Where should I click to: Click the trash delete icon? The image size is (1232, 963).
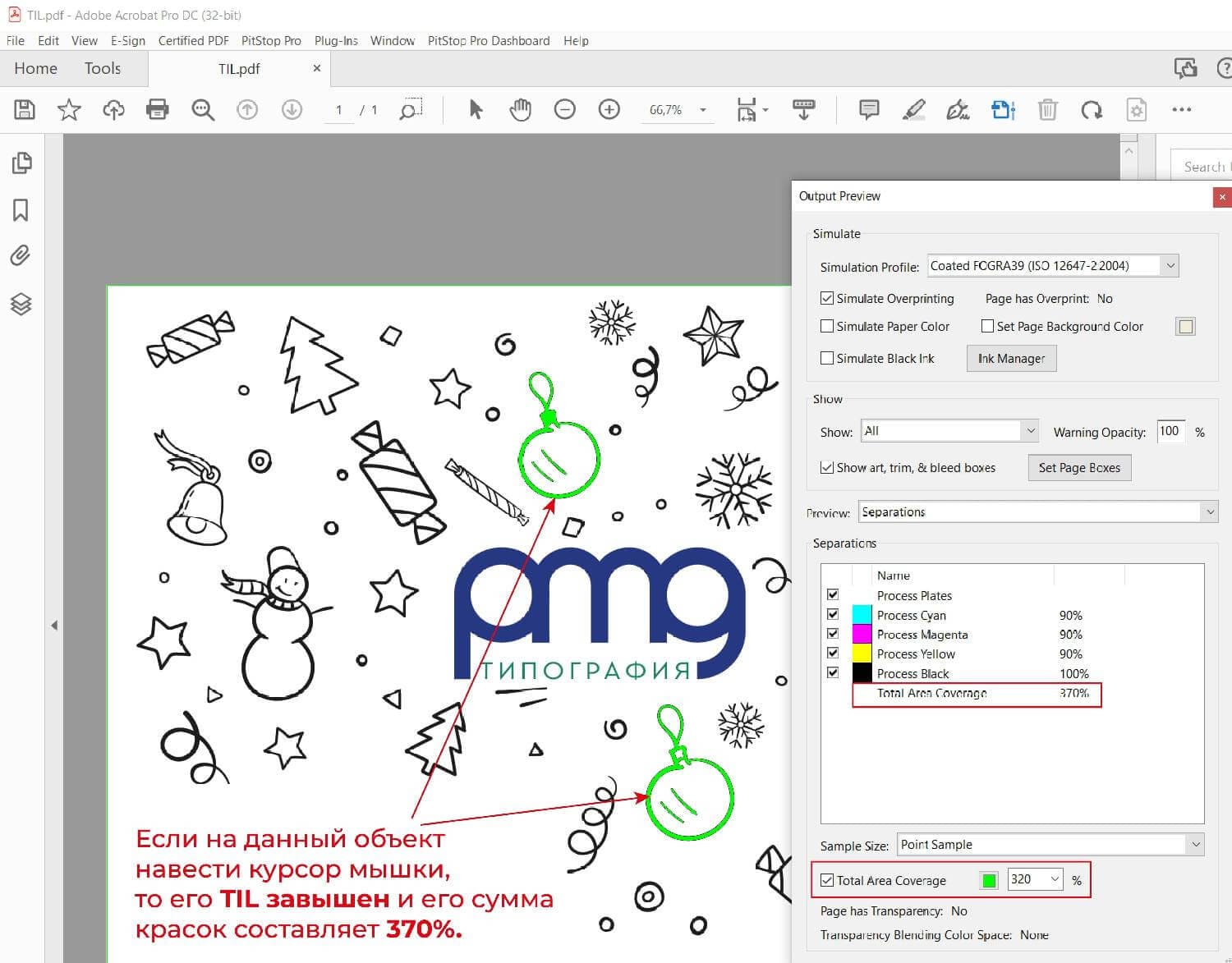click(1047, 109)
